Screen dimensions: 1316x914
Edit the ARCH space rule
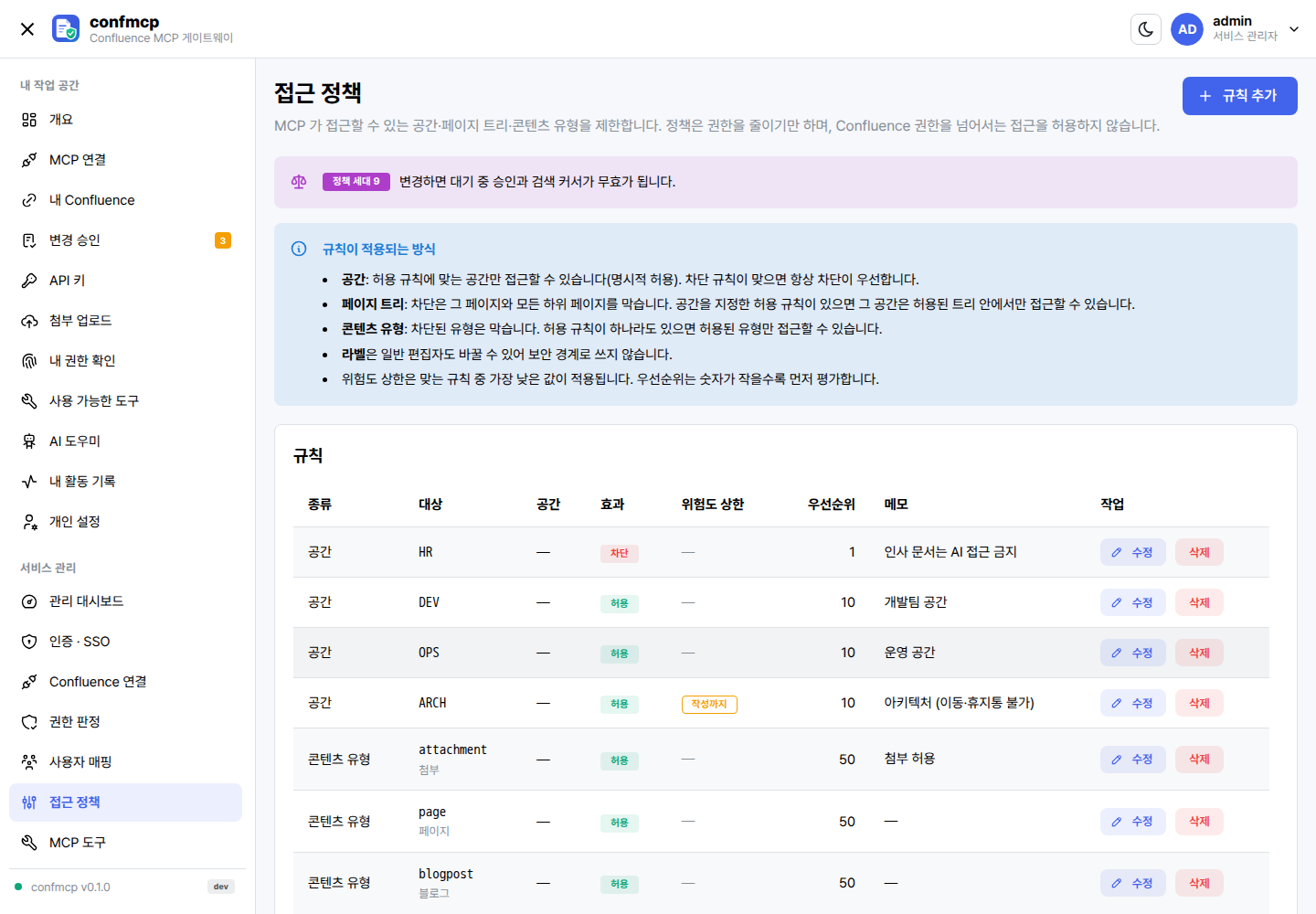pos(1132,703)
